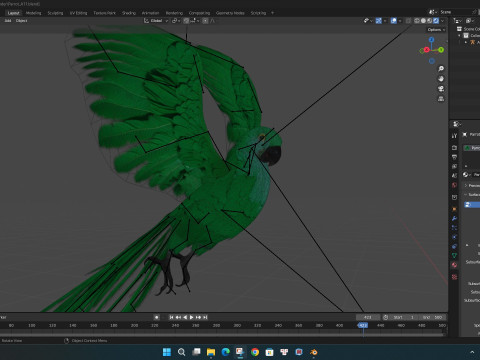The height and width of the screenshot is (360, 480).
Task: Open the Global transform orientation dropdown
Action: pos(156,21)
